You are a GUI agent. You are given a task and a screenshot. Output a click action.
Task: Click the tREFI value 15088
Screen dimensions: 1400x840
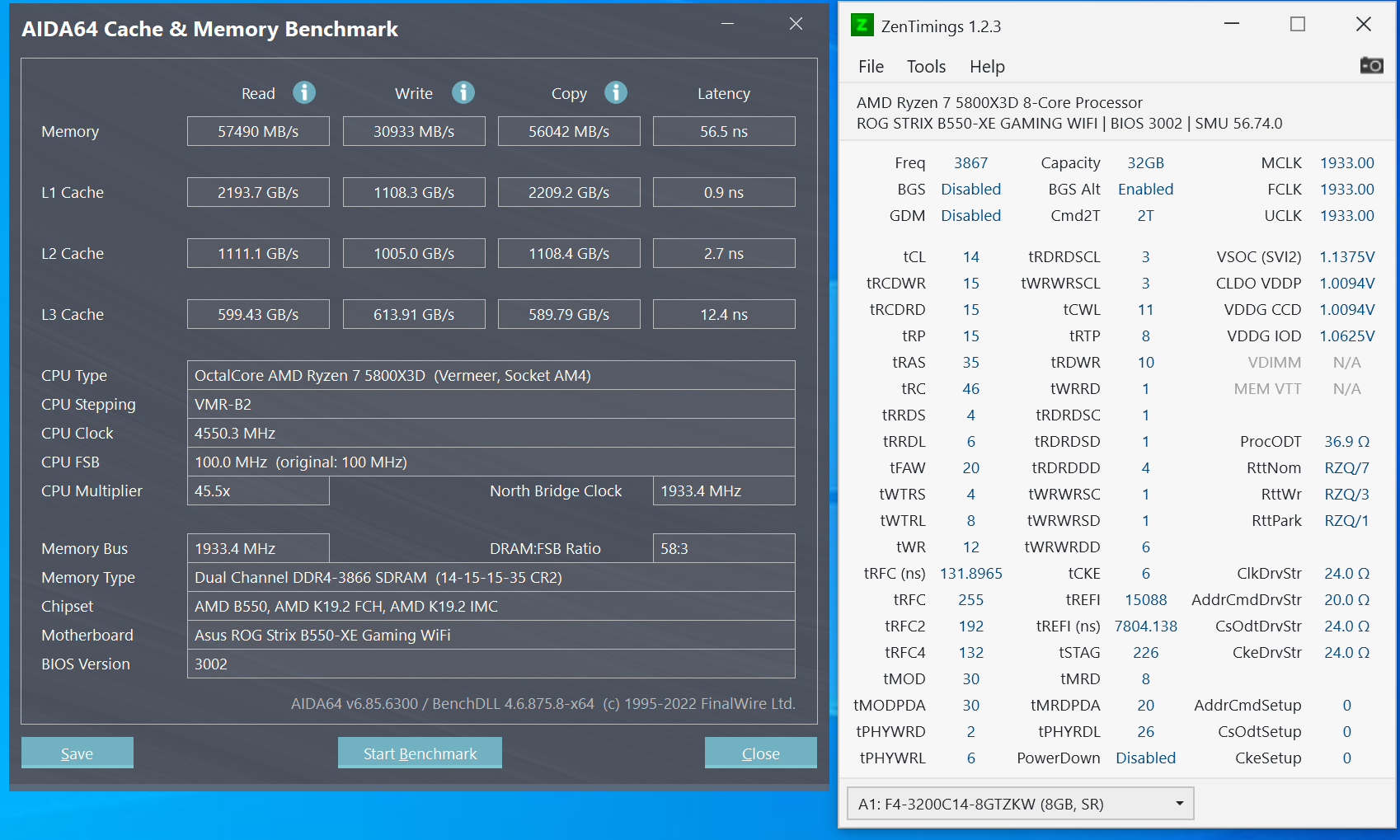point(1146,600)
